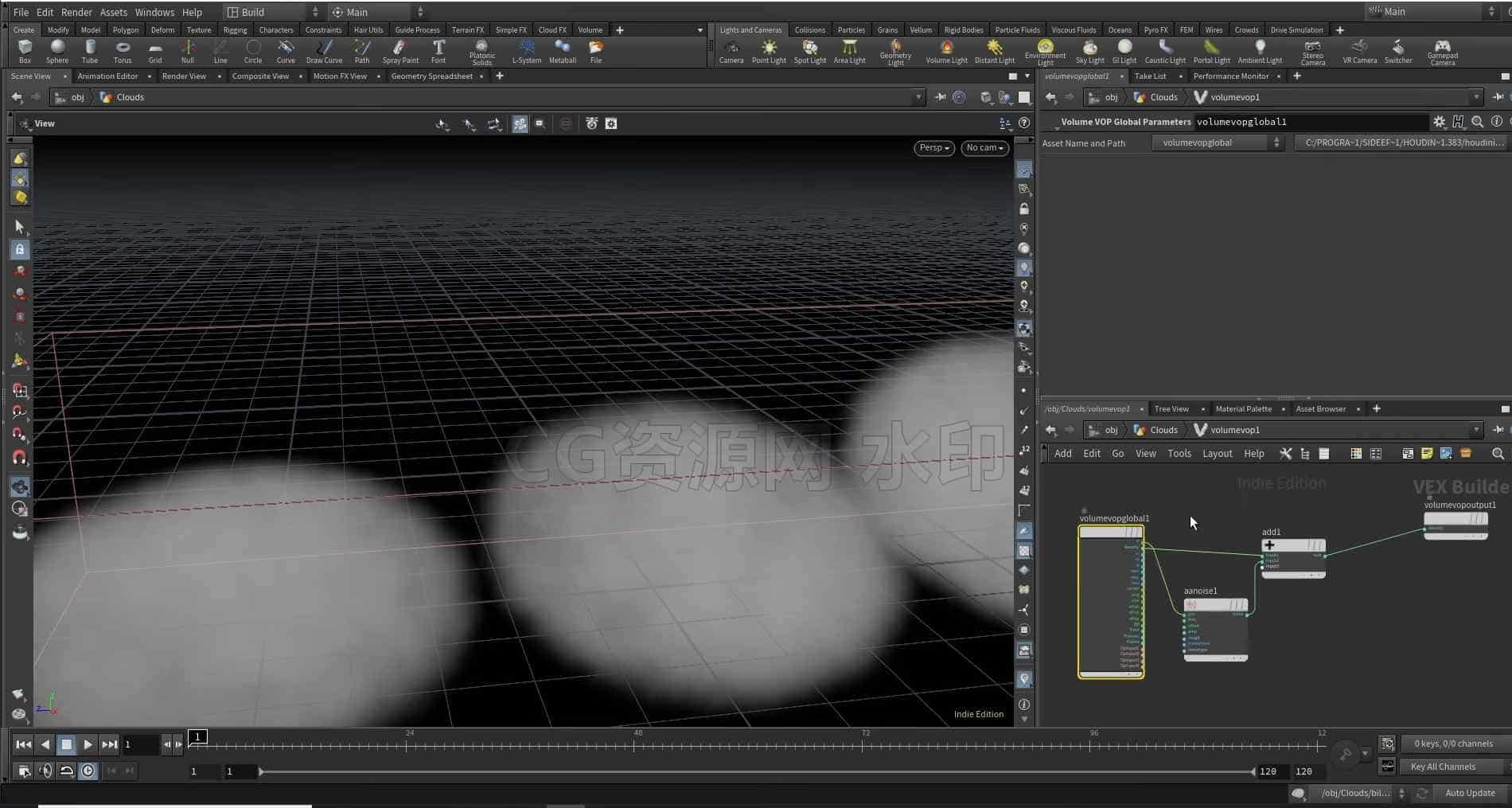The width and height of the screenshot is (1512, 808).
Task: Add a Sky Light
Action: tap(1089, 52)
